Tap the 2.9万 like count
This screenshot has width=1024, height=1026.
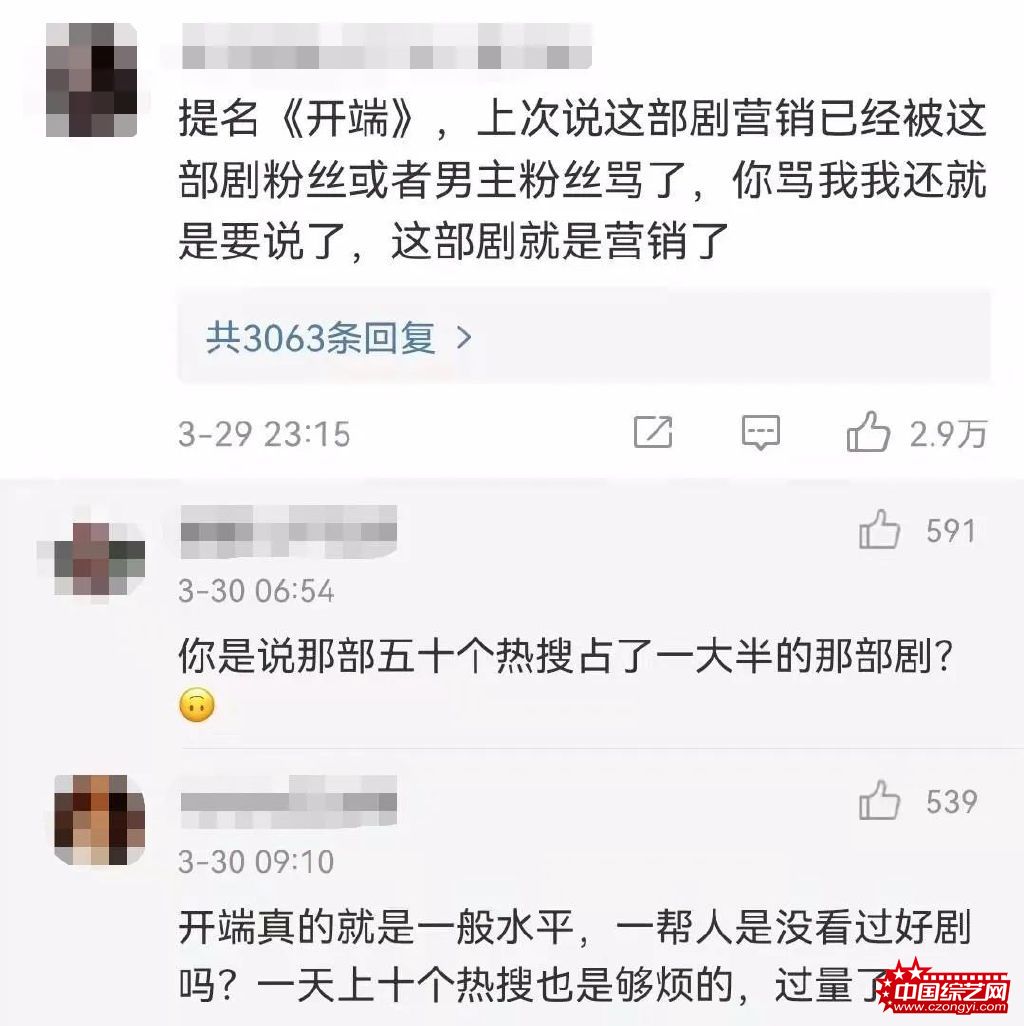947,434
